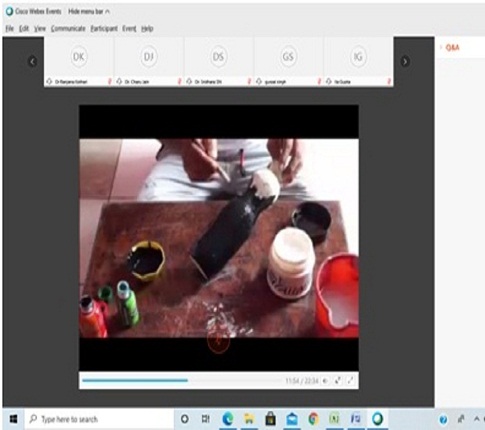The width and height of the screenshot is (485, 430).
Task: Click the expand-arrows icon beside the volume control
Action: pos(338,380)
